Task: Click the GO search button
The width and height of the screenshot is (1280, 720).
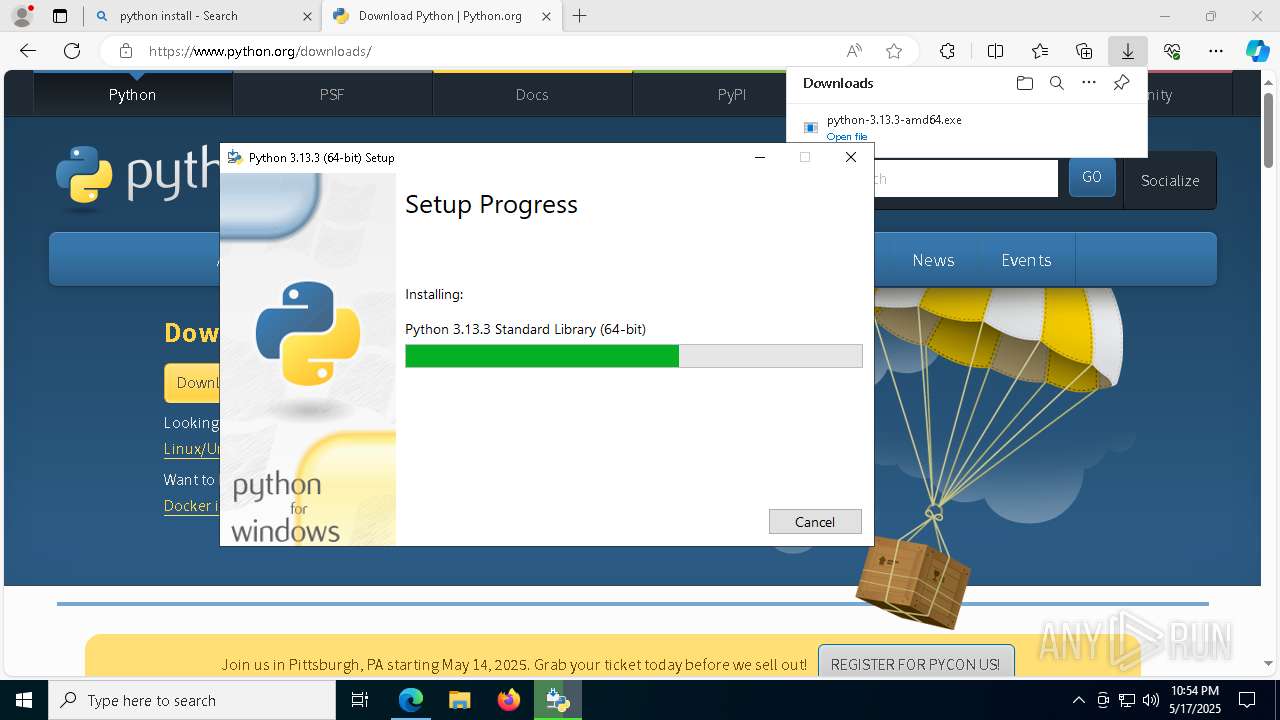Action: [1092, 177]
